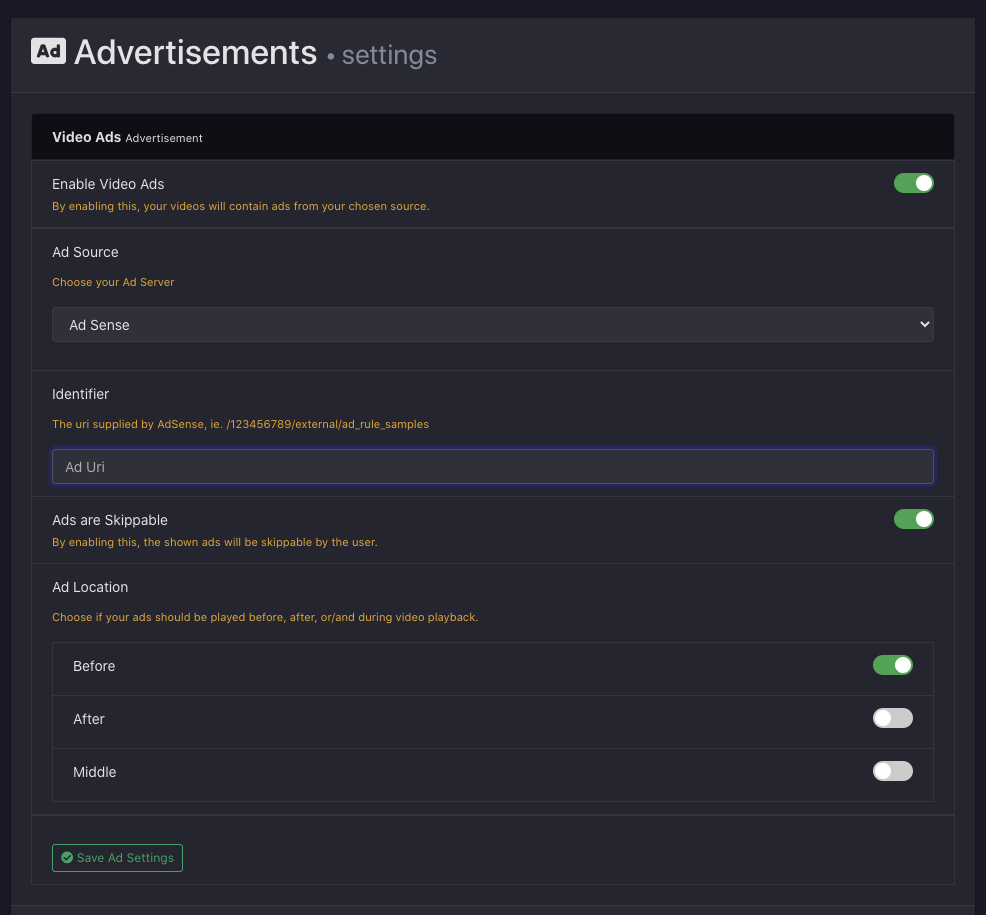
Task: Click the chevron arrow of Ad Source select
Action: [924, 324]
